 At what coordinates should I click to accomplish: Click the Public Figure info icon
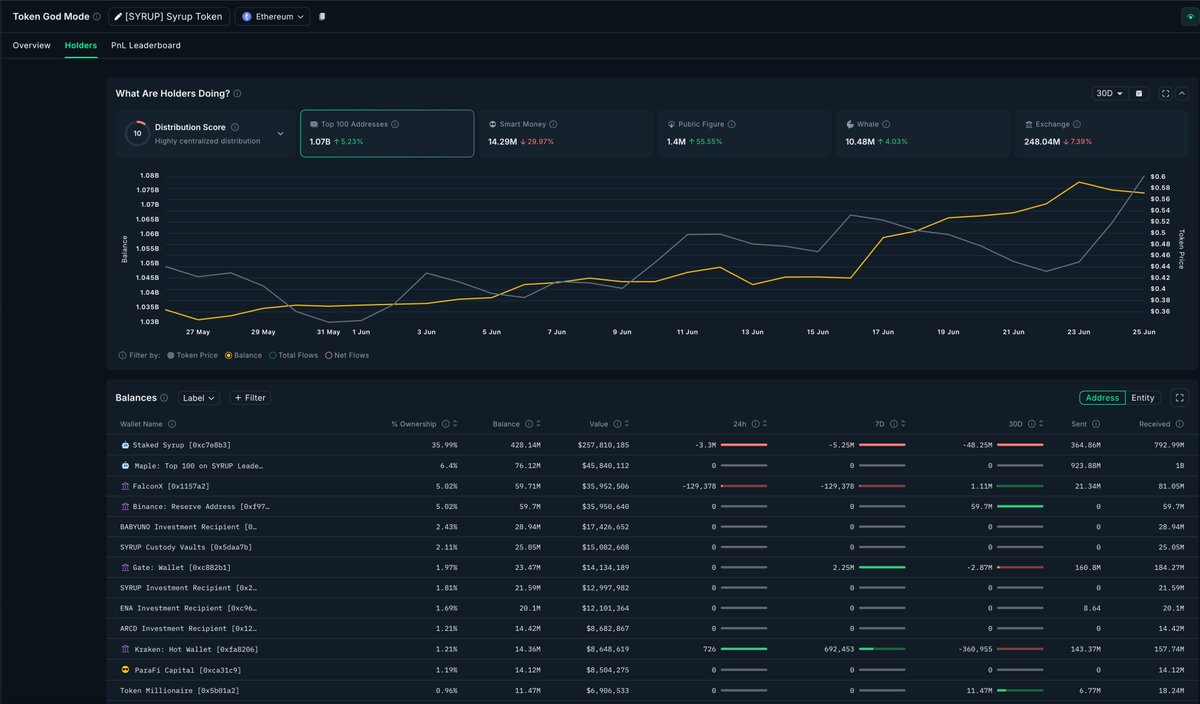point(731,124)
